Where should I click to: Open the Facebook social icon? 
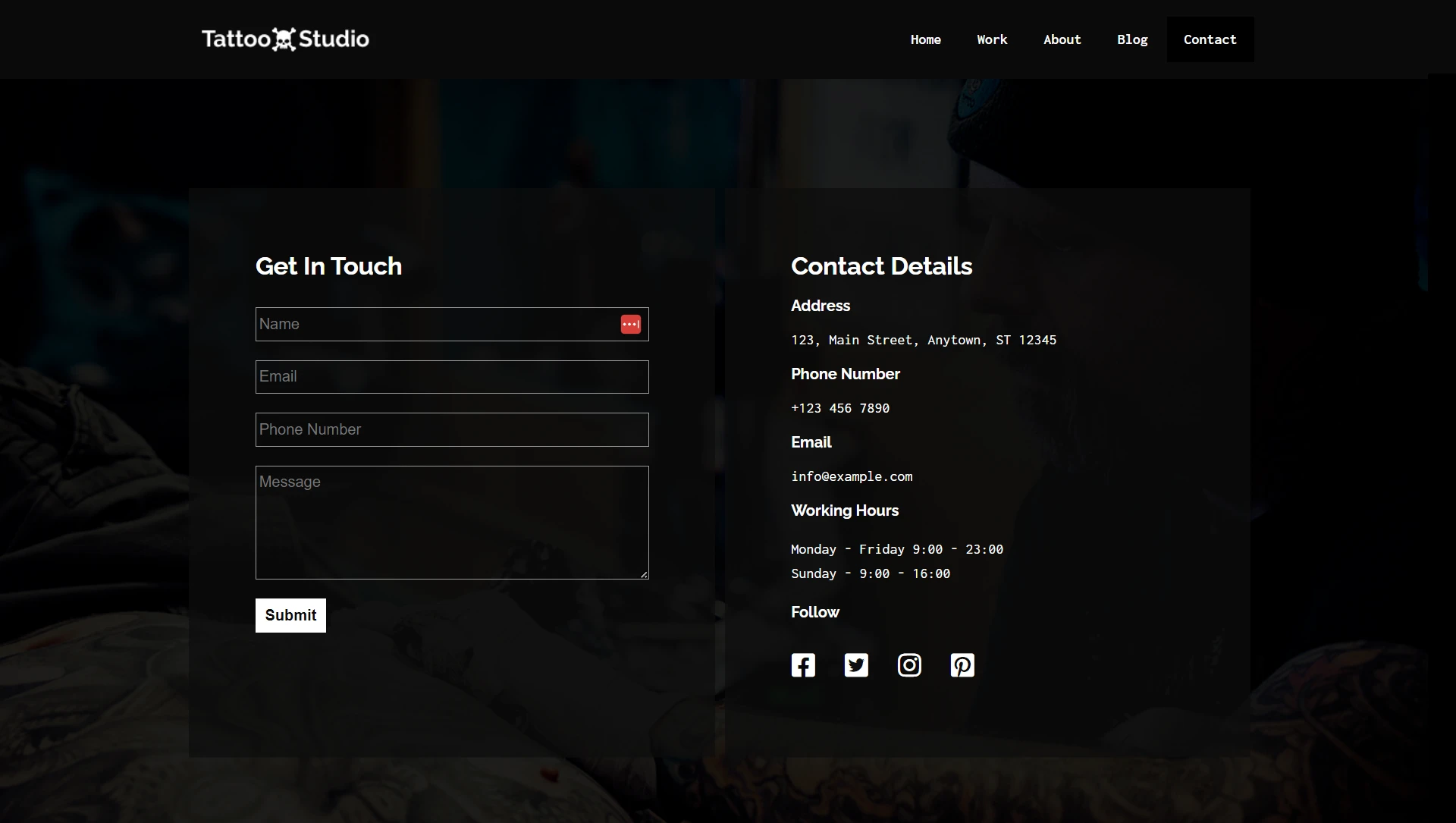click(x=803, y=665)
